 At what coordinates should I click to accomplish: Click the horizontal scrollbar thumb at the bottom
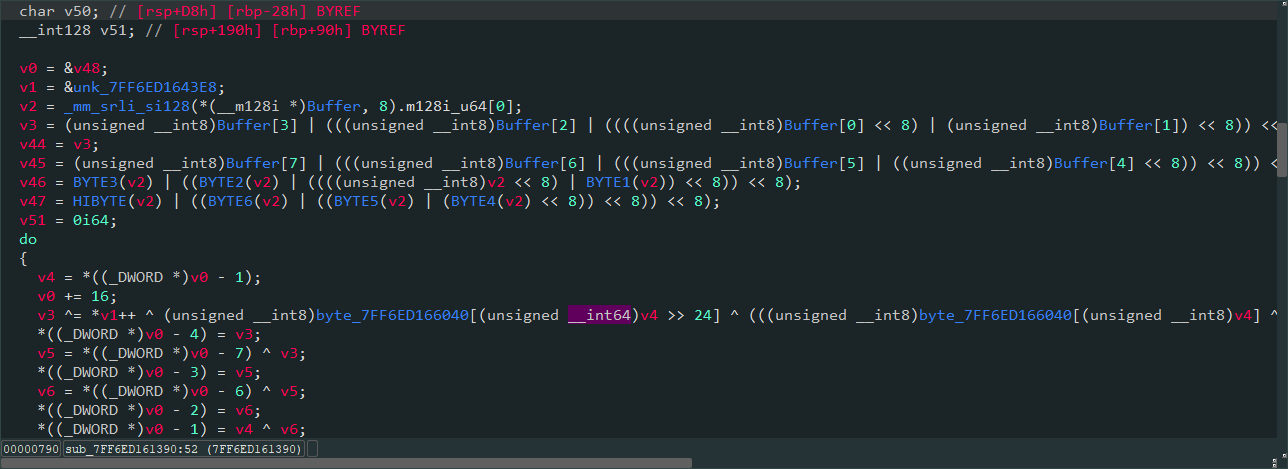click(346, 463)
